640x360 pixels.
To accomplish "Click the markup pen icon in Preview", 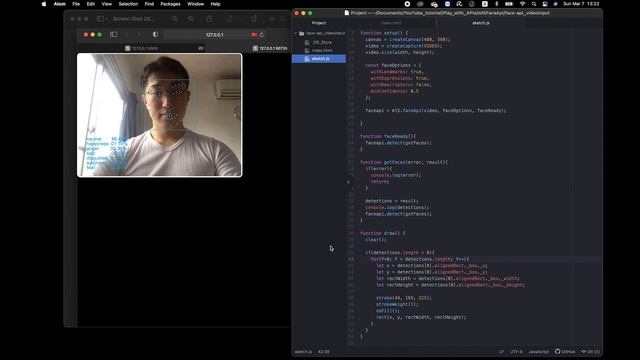I will [x=230, y=19].
